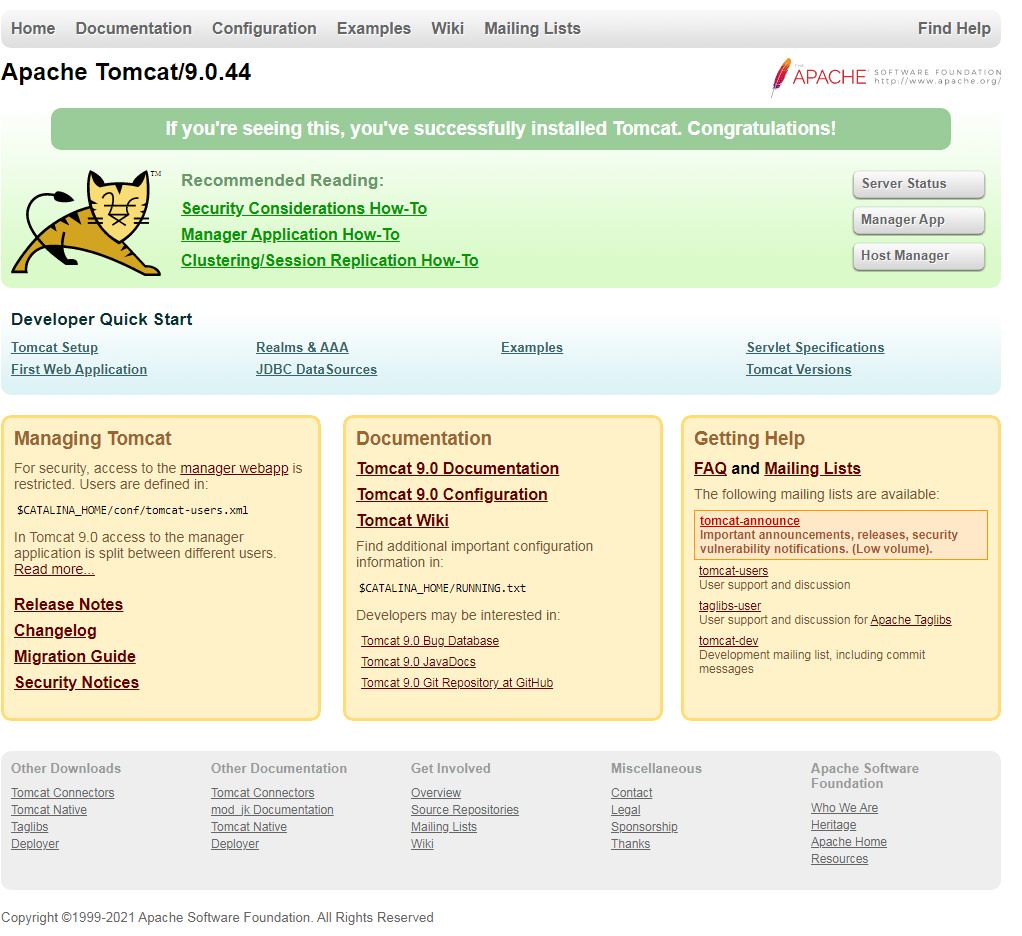The width and height of the screenshot is (1022, 936).
Task: Open the Home menu item
Action: [x=33, y=29]
